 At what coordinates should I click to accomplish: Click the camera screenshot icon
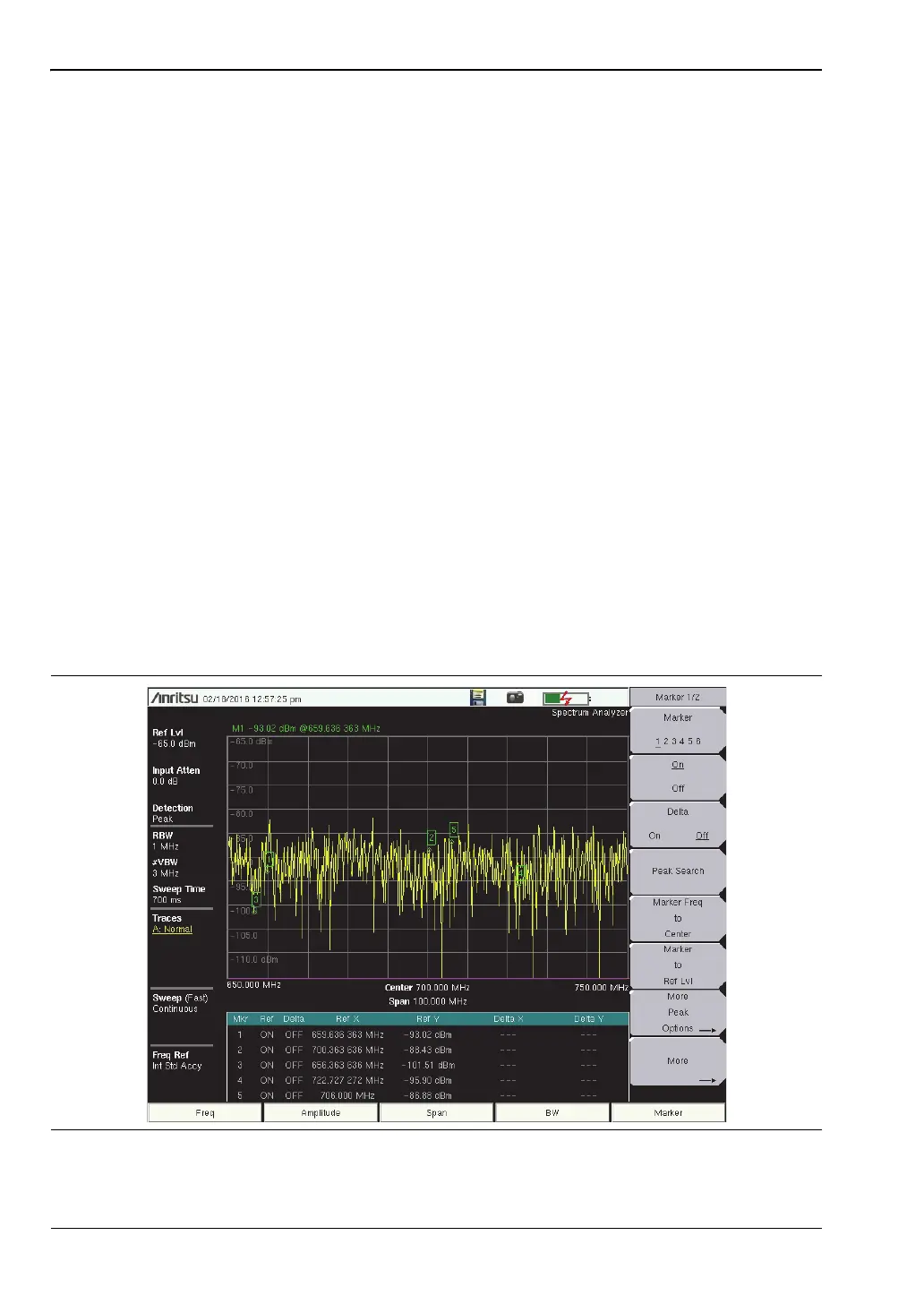[515, 697]
